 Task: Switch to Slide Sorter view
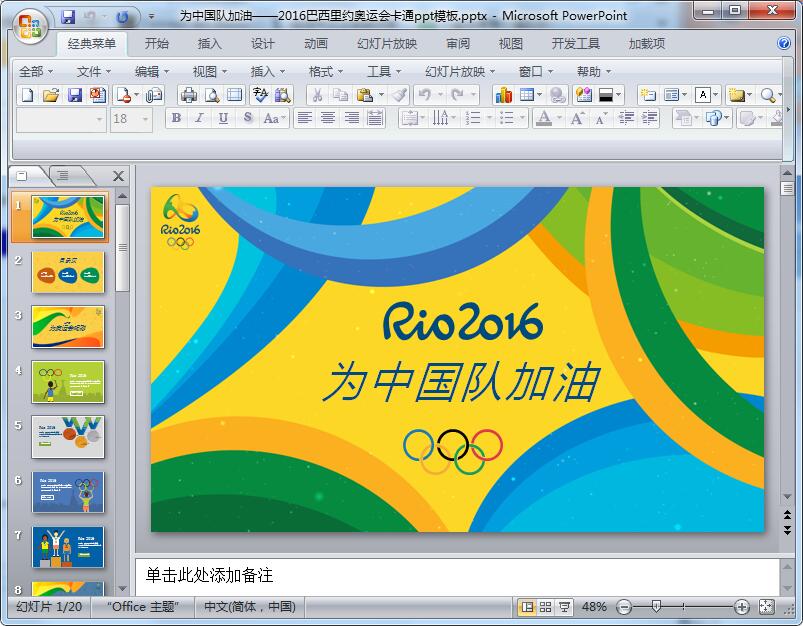click(545, 607)
